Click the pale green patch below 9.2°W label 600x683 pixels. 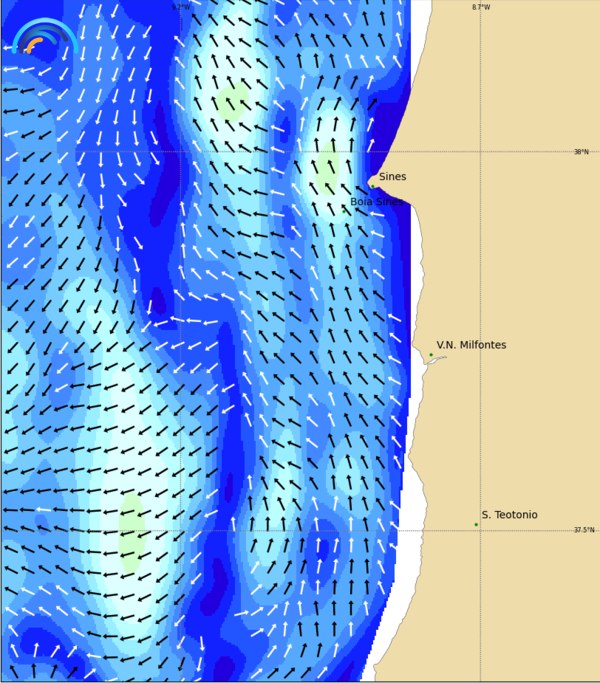(232, 100)
